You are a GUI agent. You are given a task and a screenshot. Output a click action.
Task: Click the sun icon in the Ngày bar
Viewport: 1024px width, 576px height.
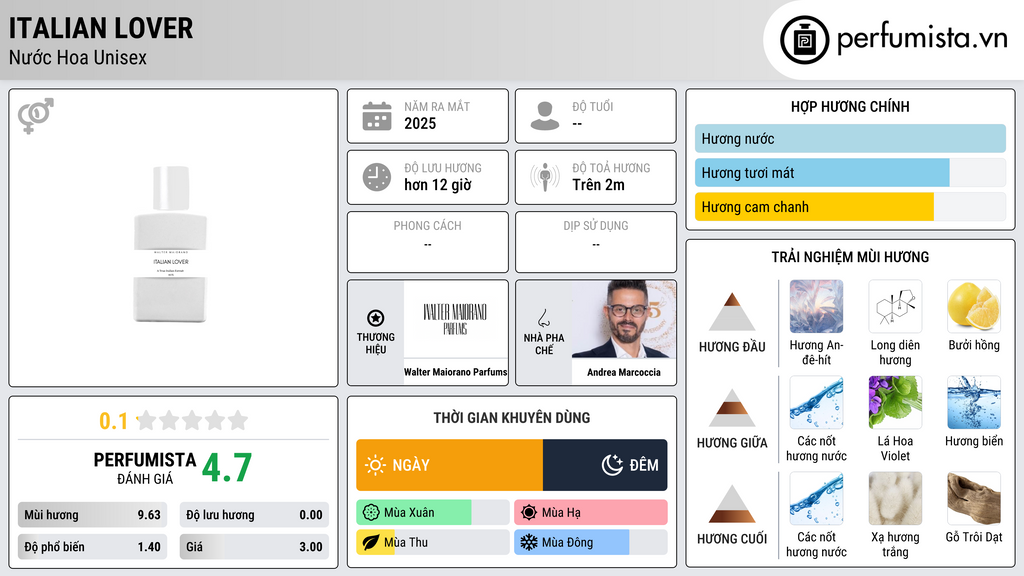pyautogui.click(x=375, y=465)
